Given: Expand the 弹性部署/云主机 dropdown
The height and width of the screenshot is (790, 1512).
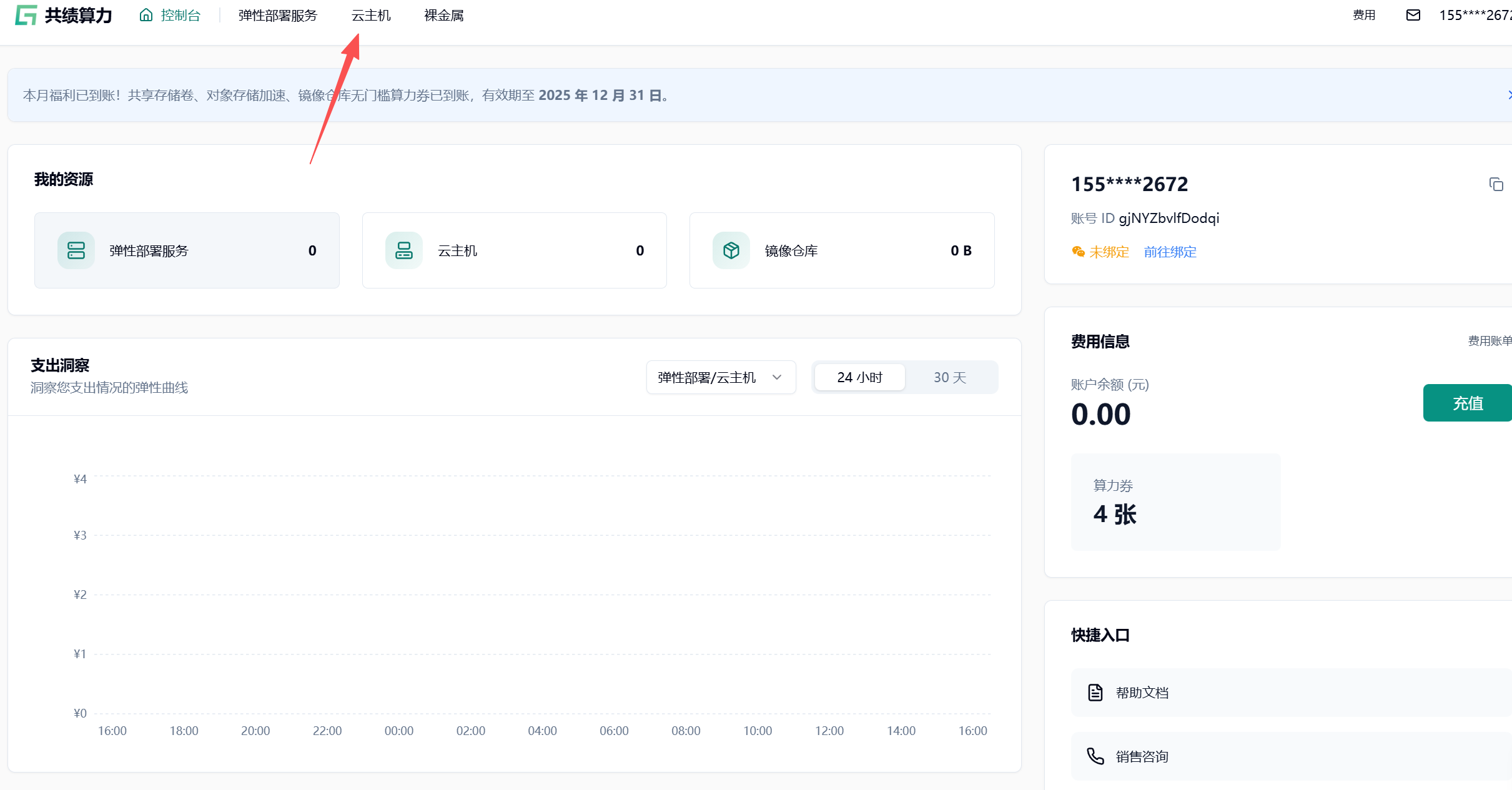Looking at the screenshot, I should click(721, 377).
